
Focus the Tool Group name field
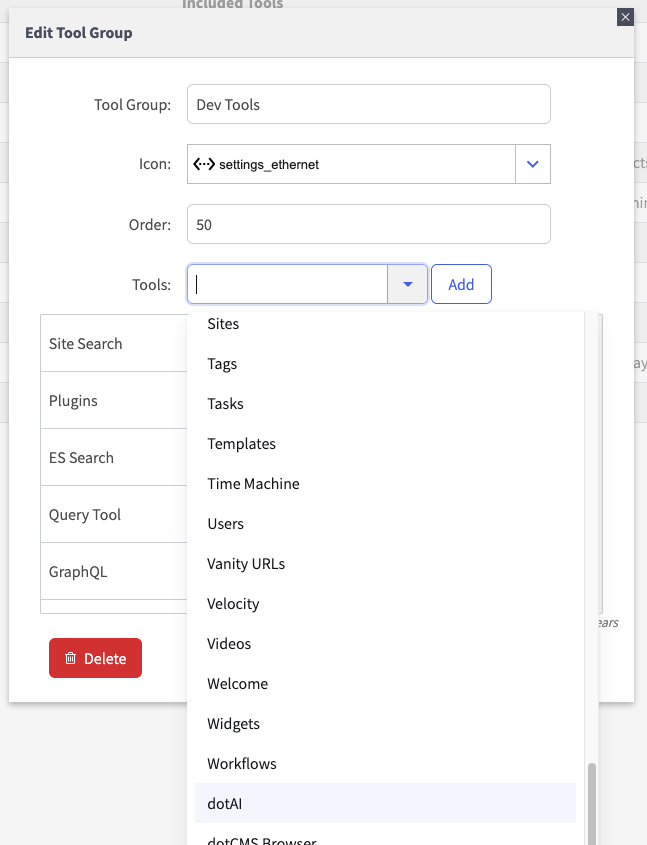tap(368, 104)
